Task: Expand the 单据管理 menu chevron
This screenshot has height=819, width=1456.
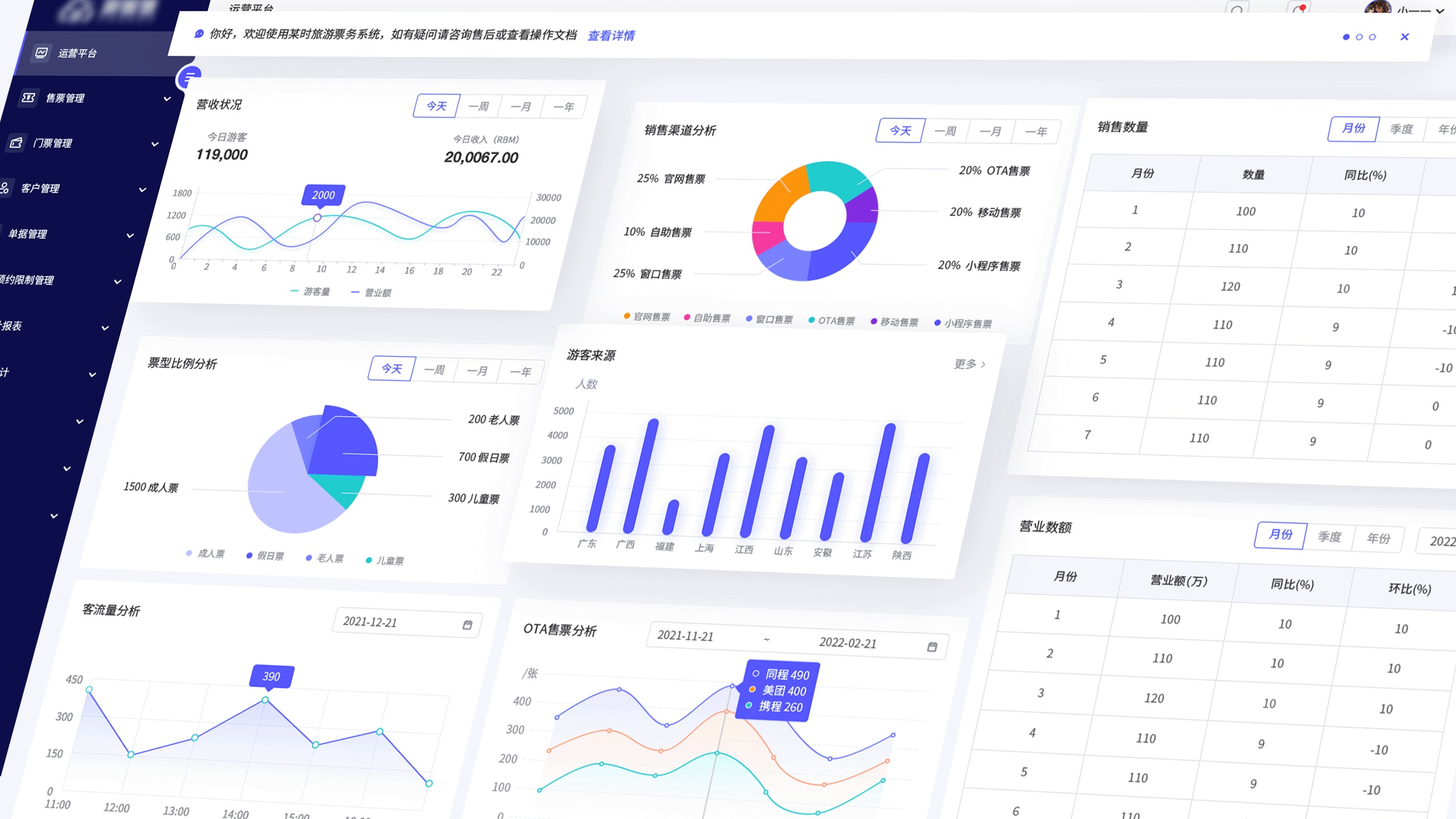Action: point(130,235)
